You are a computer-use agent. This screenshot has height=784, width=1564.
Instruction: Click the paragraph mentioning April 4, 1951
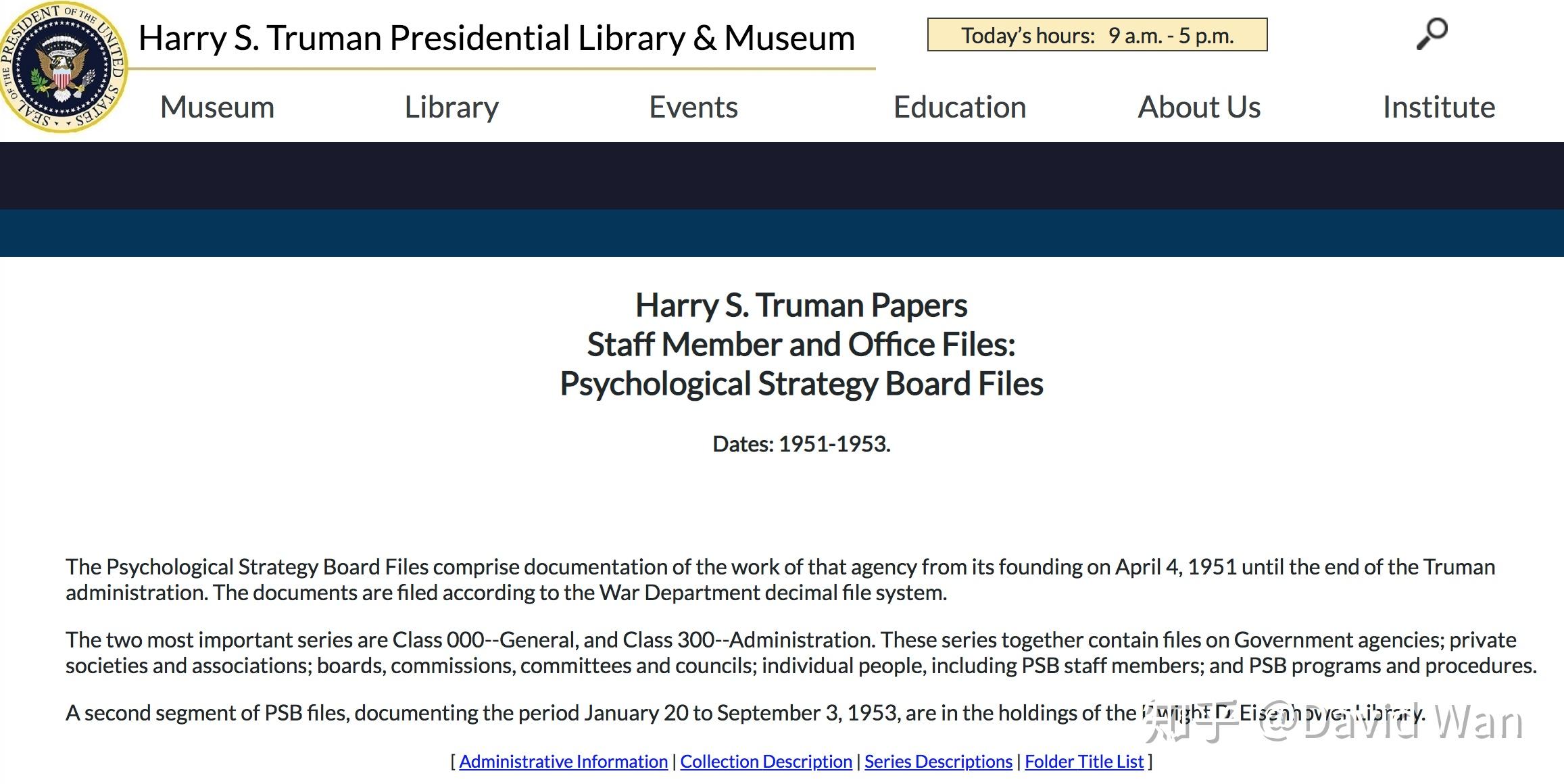click(780, 579)
